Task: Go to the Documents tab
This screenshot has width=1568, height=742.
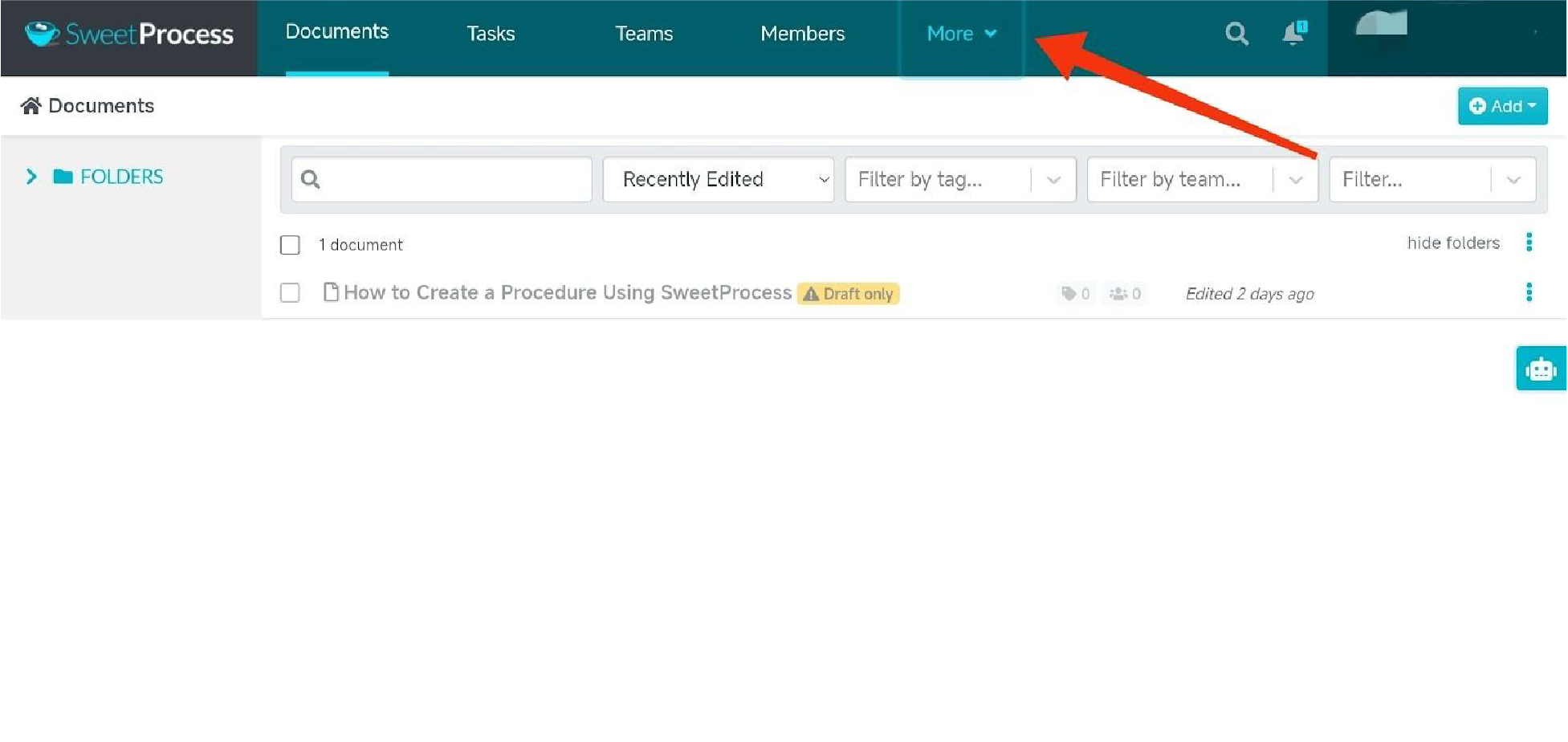Action: tap(337, 32)
